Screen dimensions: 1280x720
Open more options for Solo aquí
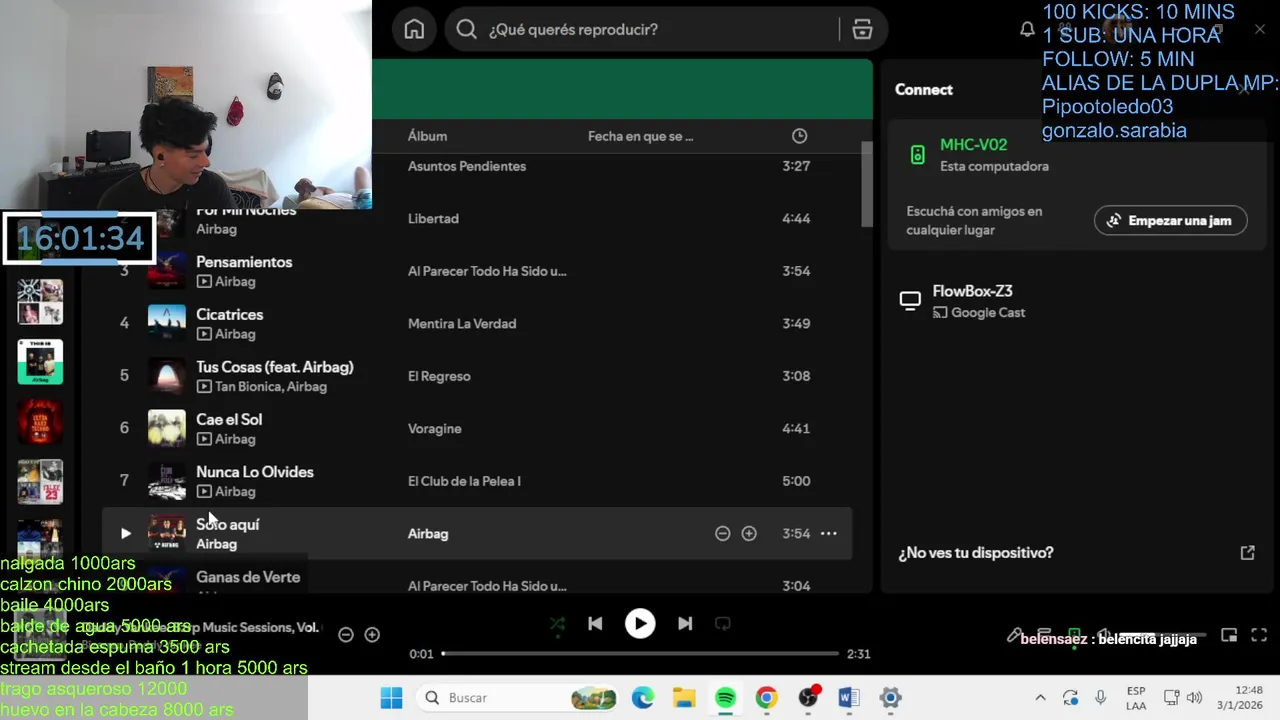click(x=829, y=534)
